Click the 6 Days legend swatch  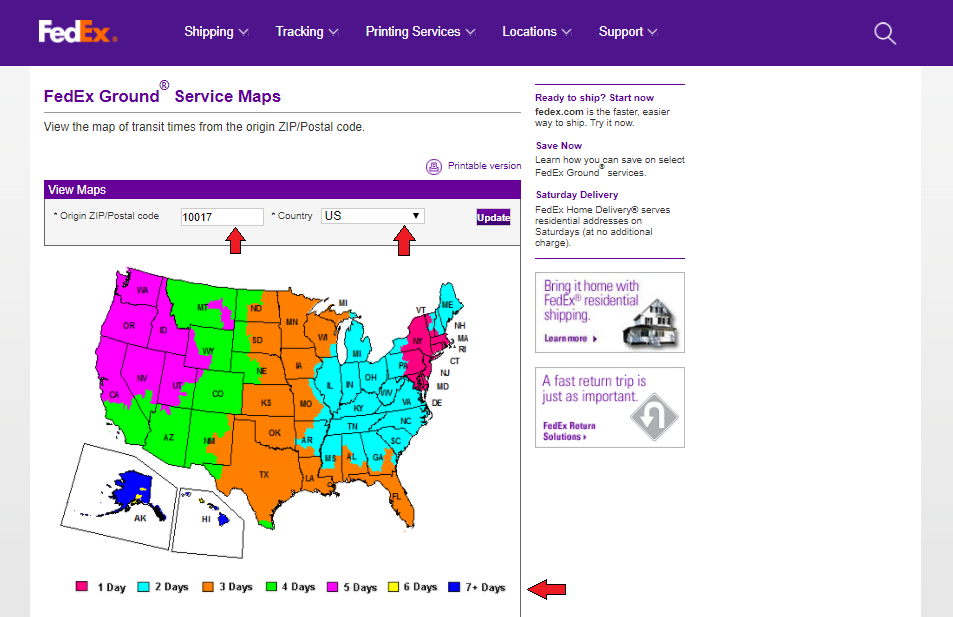click(393, 587)
